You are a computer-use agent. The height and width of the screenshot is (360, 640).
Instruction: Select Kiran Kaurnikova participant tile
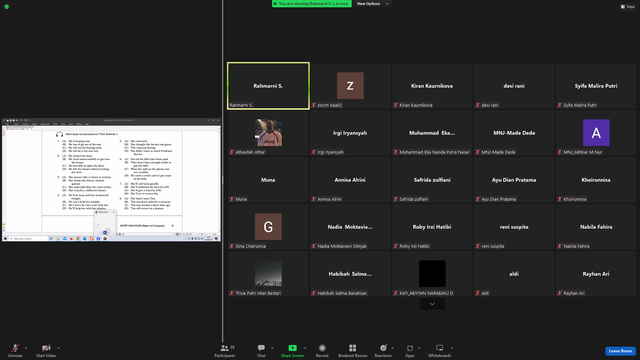(432, 86)
